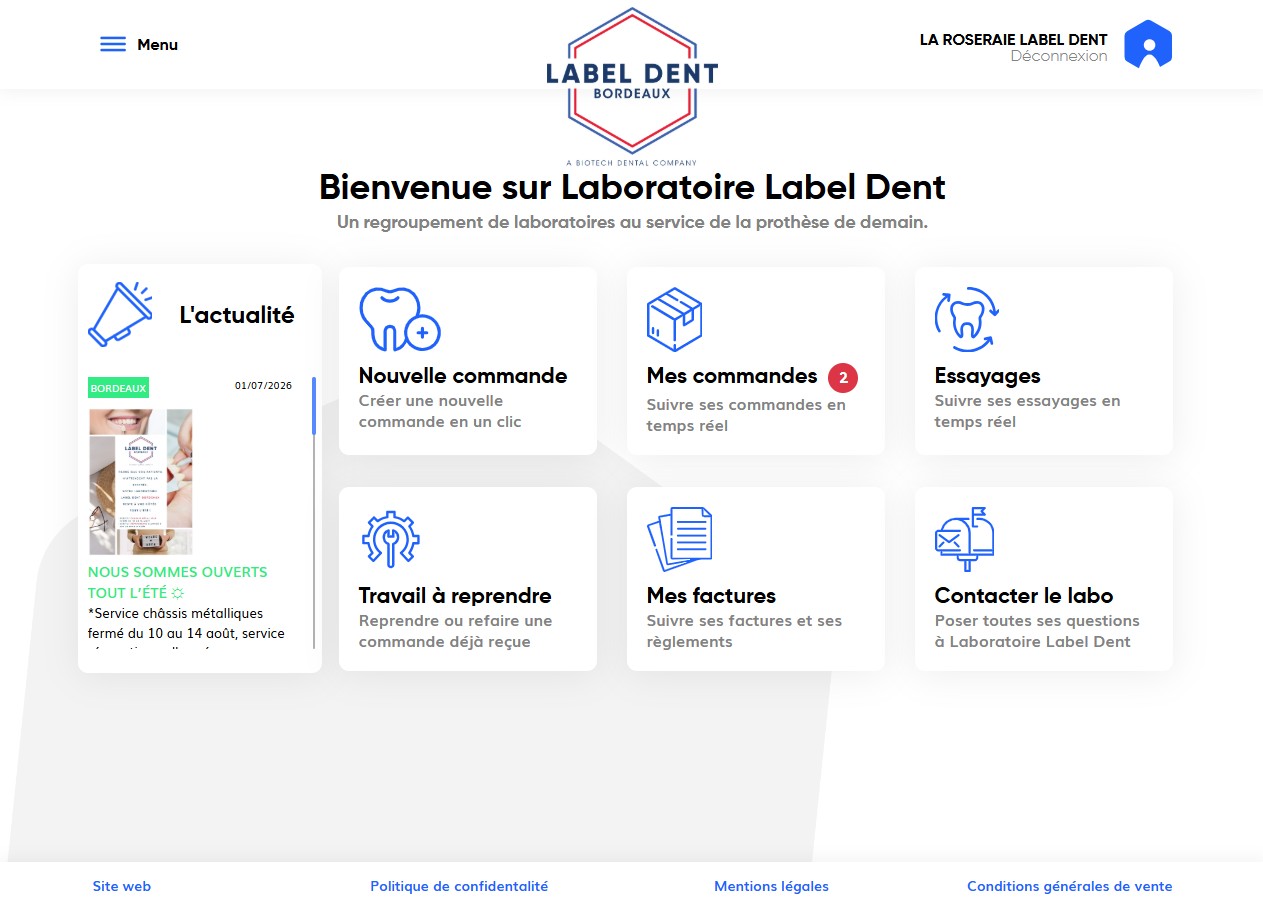
Task: Open the Nouvelle commande title
Action: click(463, 376)
